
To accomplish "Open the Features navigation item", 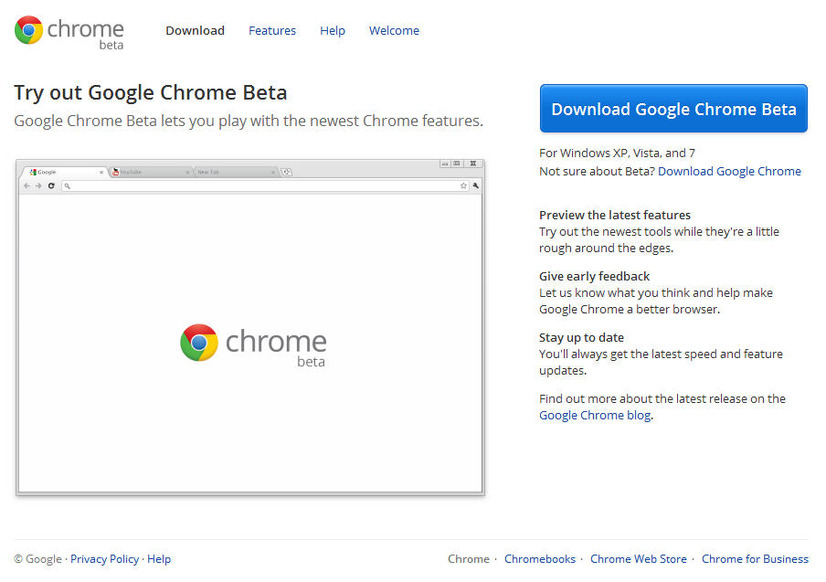I will pyautogui.click(x=272, y=31).
